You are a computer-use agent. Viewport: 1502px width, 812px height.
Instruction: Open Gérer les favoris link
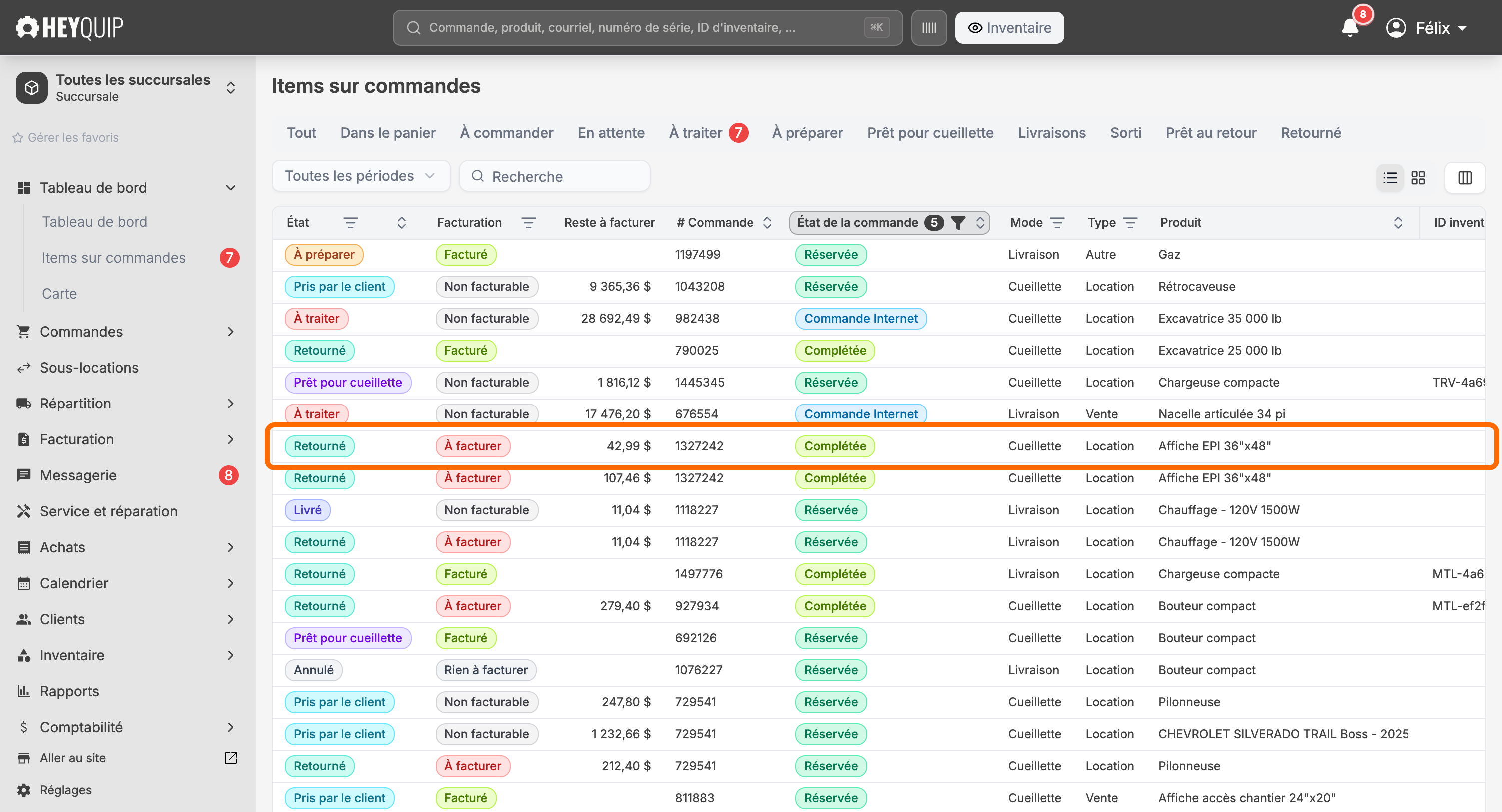[65, 137]
